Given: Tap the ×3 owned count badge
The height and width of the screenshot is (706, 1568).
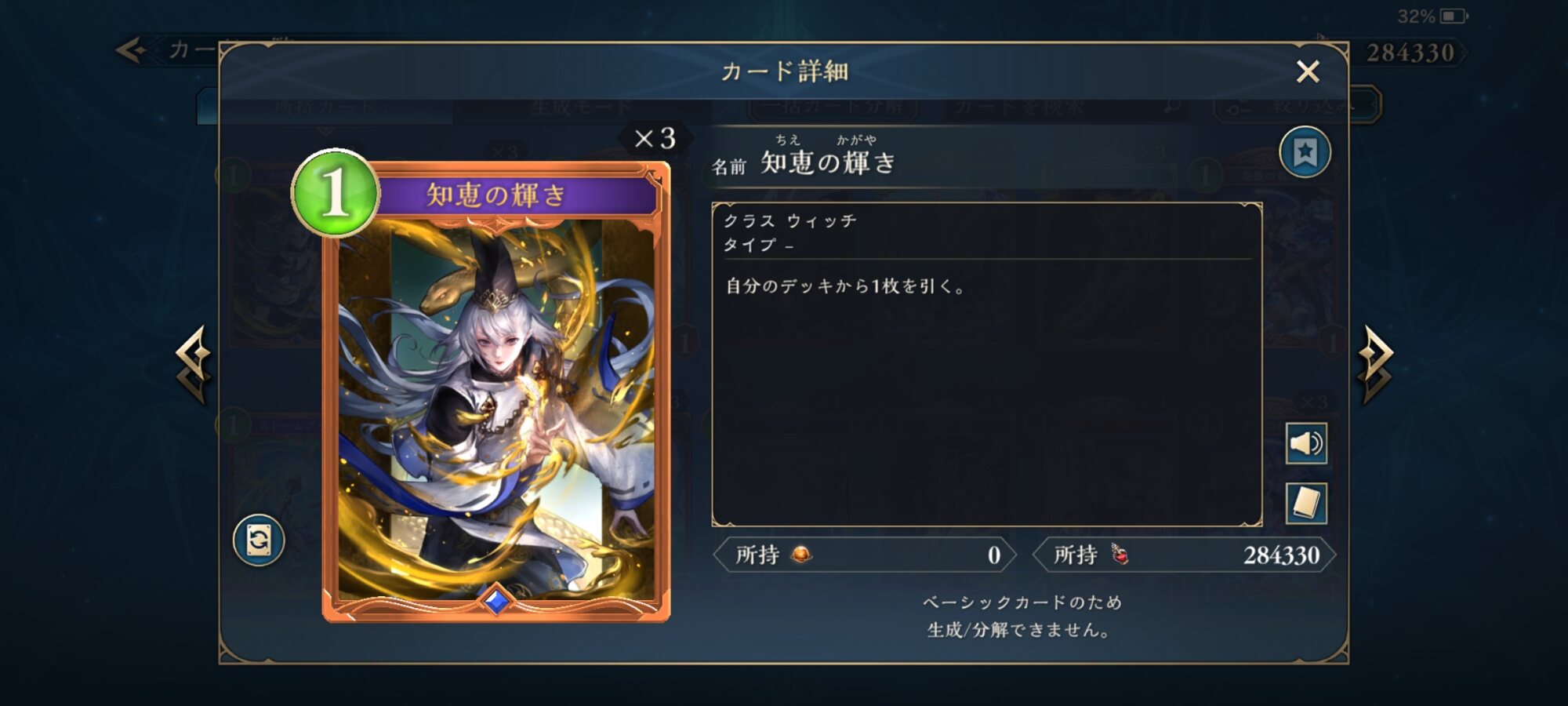Looking at the screenshot, I should point(655,139).
